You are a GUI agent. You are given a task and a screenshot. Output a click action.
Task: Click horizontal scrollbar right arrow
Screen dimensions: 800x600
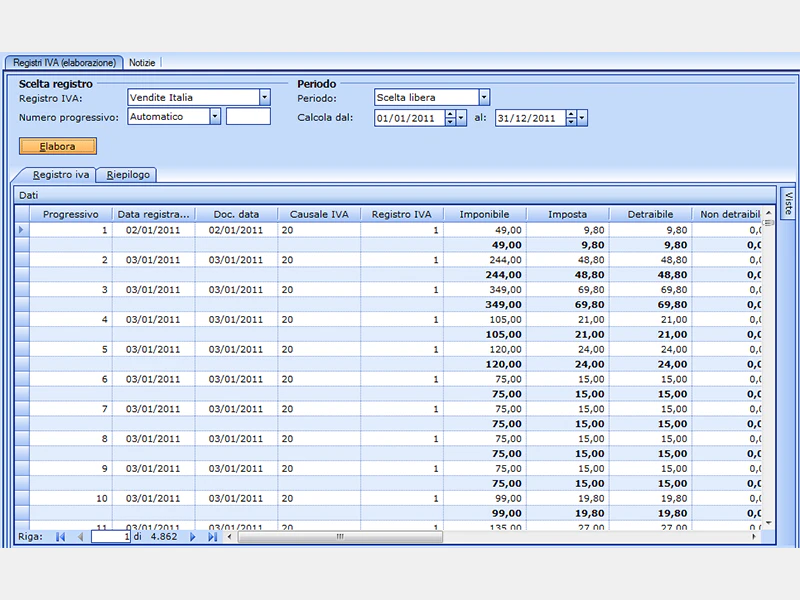point(754,537)
